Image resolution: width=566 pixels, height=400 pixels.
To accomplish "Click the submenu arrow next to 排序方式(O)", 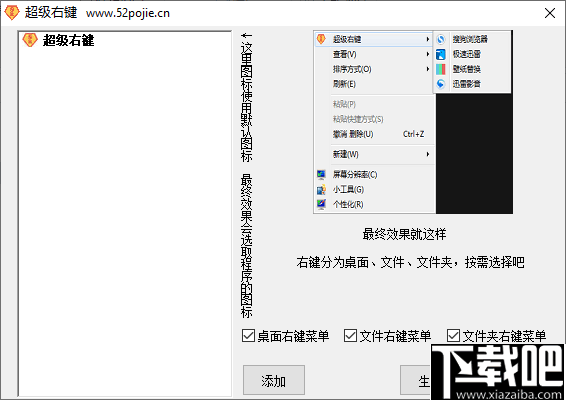I will [x=428, y=69].
